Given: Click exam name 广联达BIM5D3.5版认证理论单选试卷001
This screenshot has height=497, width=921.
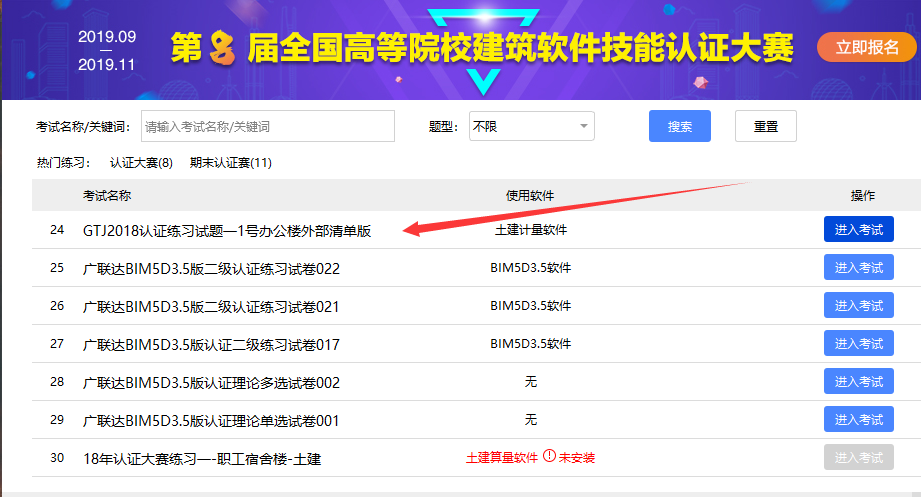Looking at the screenshot, I should 211,421.
